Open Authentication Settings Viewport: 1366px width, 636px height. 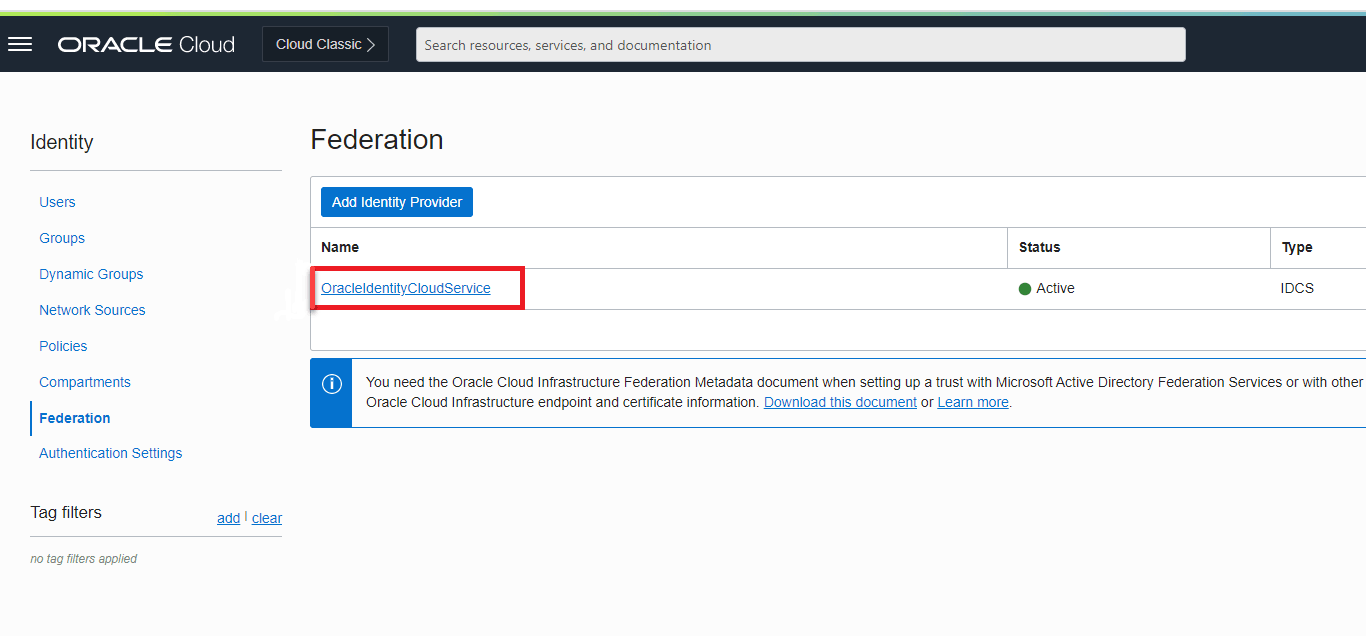110,453
